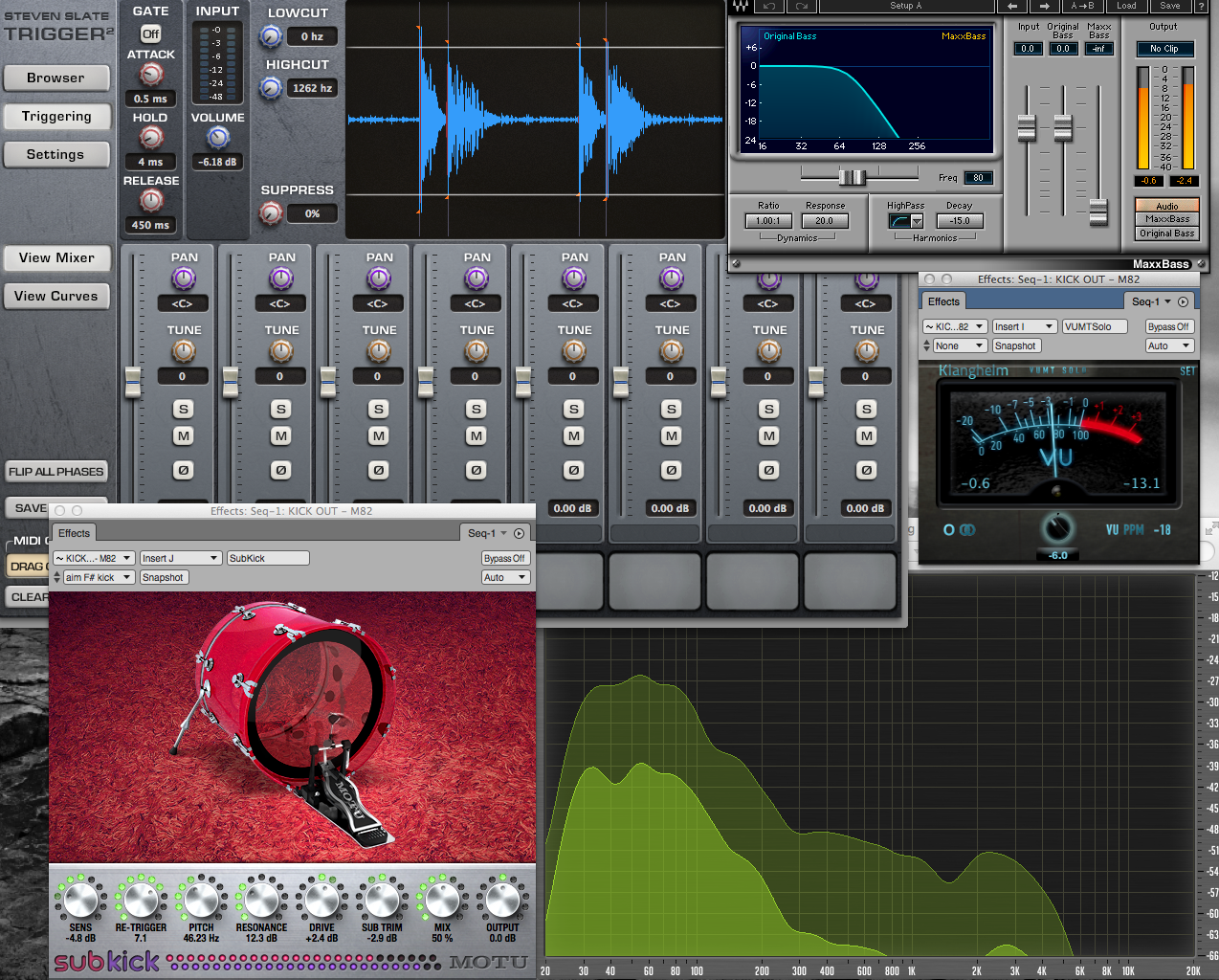Click the stereo linked-circles icon in VUMT
1219x980 pixels.
tap(967, 530)
